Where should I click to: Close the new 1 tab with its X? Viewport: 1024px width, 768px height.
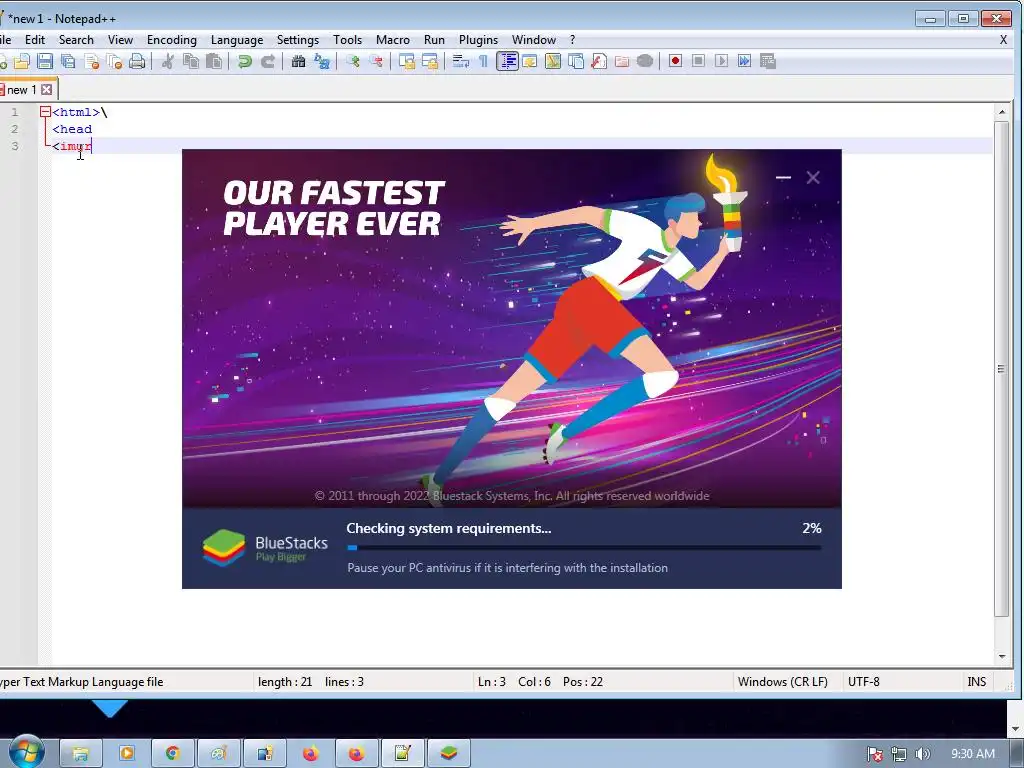[x=46, y=89]
